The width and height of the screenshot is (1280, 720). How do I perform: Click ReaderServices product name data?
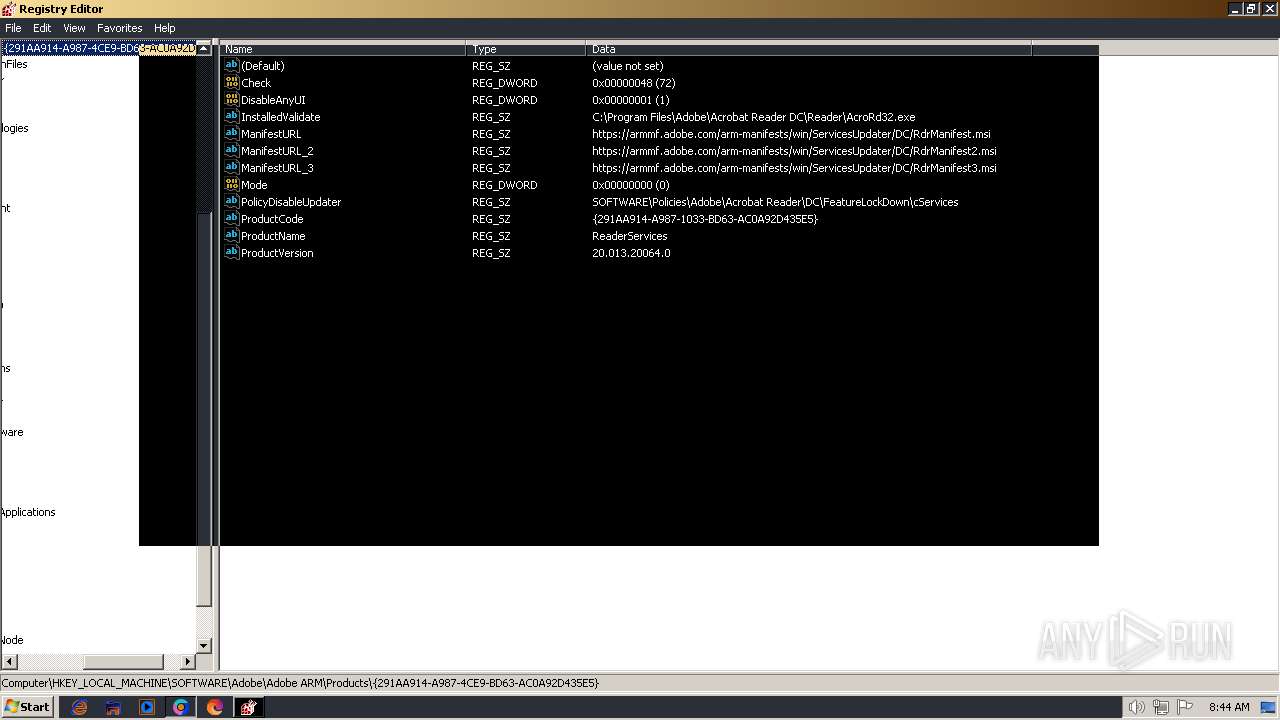630,236
